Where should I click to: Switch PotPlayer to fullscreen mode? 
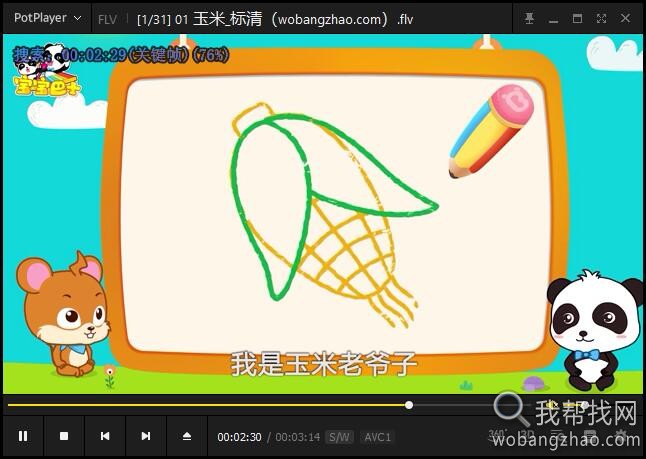[x=601, y=18]
